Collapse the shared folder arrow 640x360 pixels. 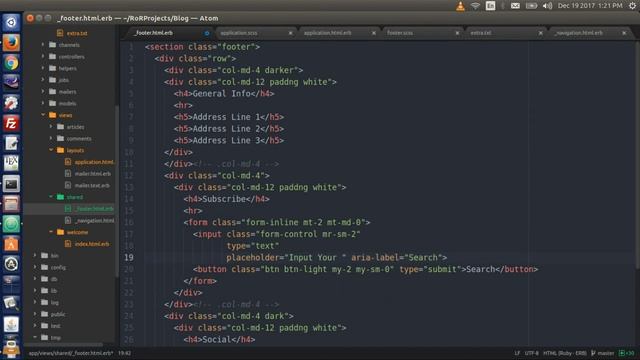(x=51, y=197)
